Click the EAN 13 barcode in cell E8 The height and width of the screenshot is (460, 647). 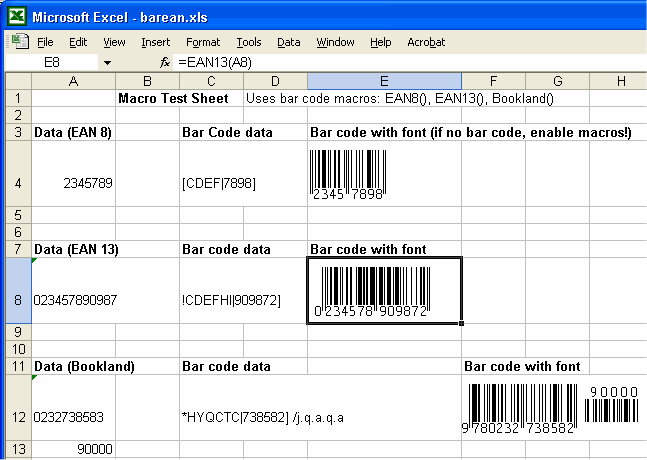pos(373,291)
